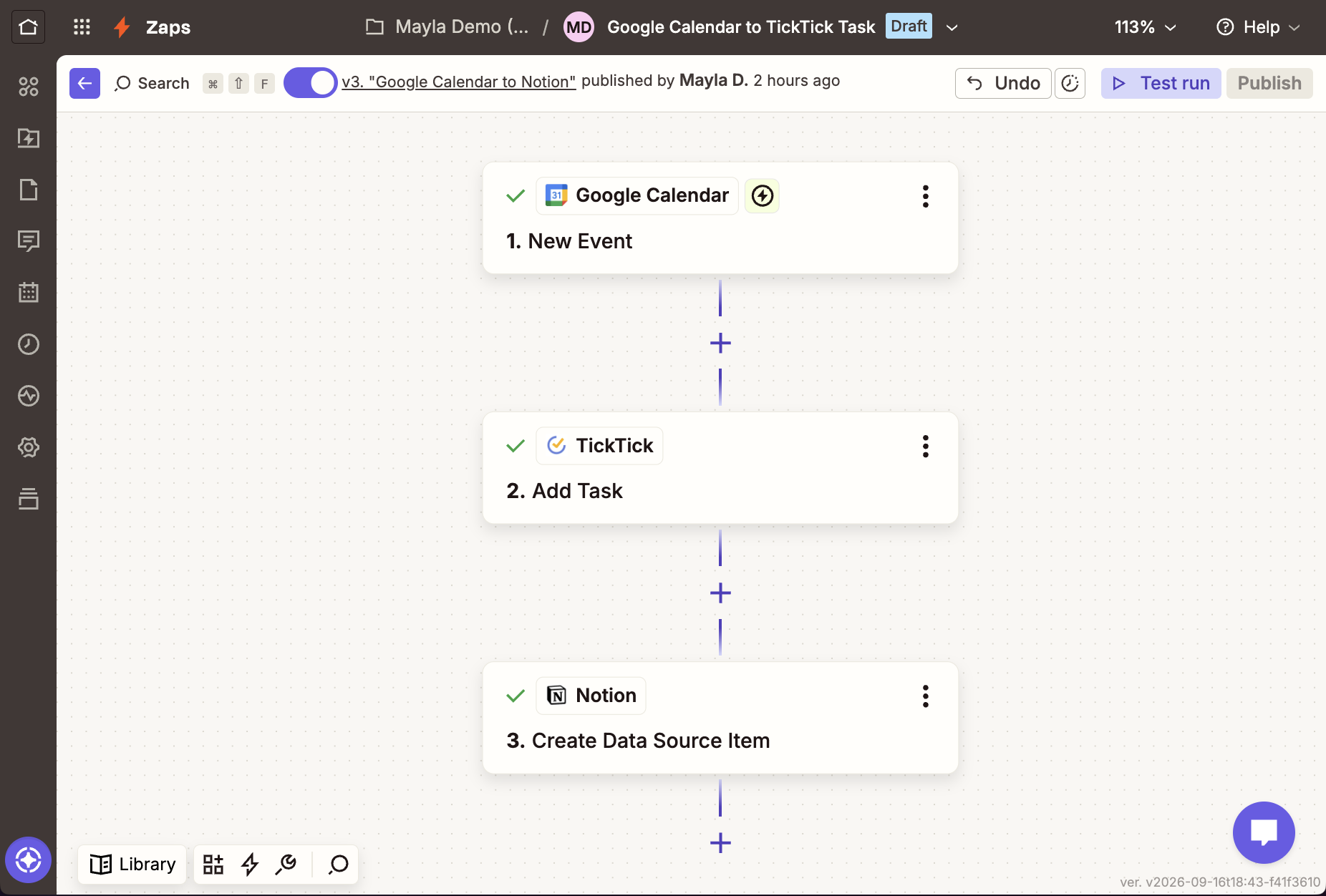1326x896 pixels.
Task: Open the Library panel
Action: click(132, 865)
